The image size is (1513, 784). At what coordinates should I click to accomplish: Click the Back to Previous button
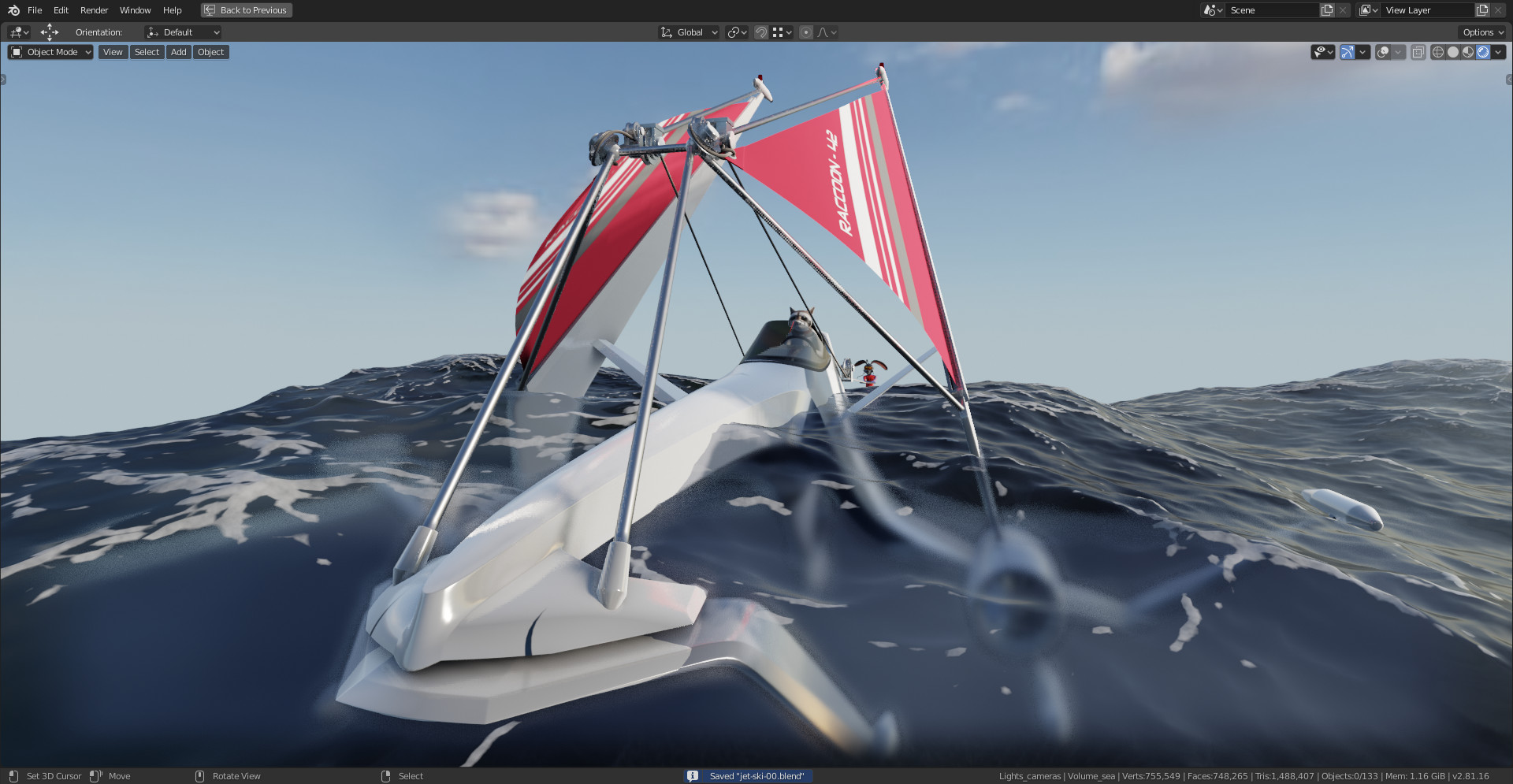click(247, 10)
